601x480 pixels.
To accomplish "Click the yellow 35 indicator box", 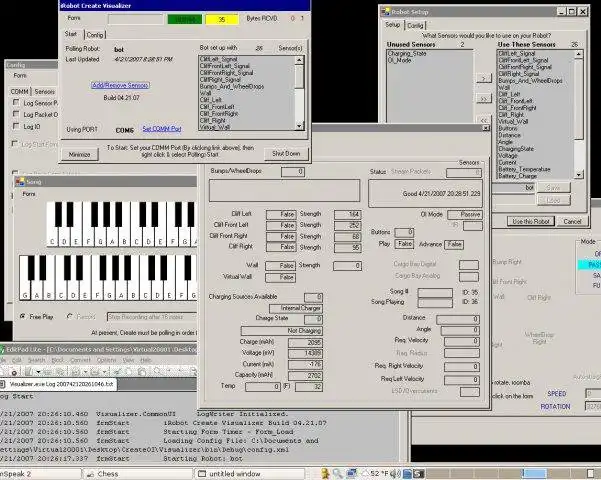I will (222, 19).
